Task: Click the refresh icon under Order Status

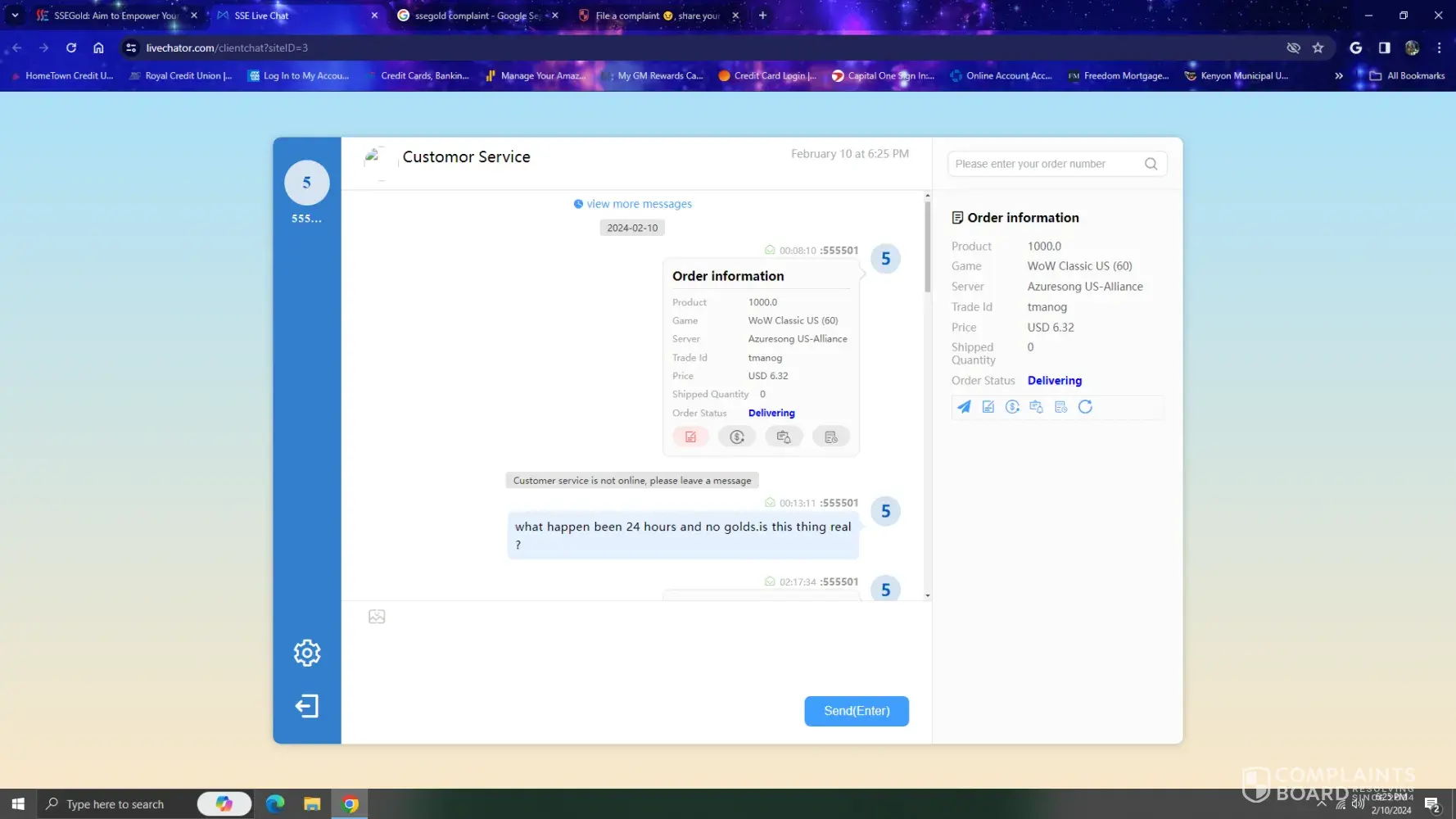Action: pos(1085,407)
